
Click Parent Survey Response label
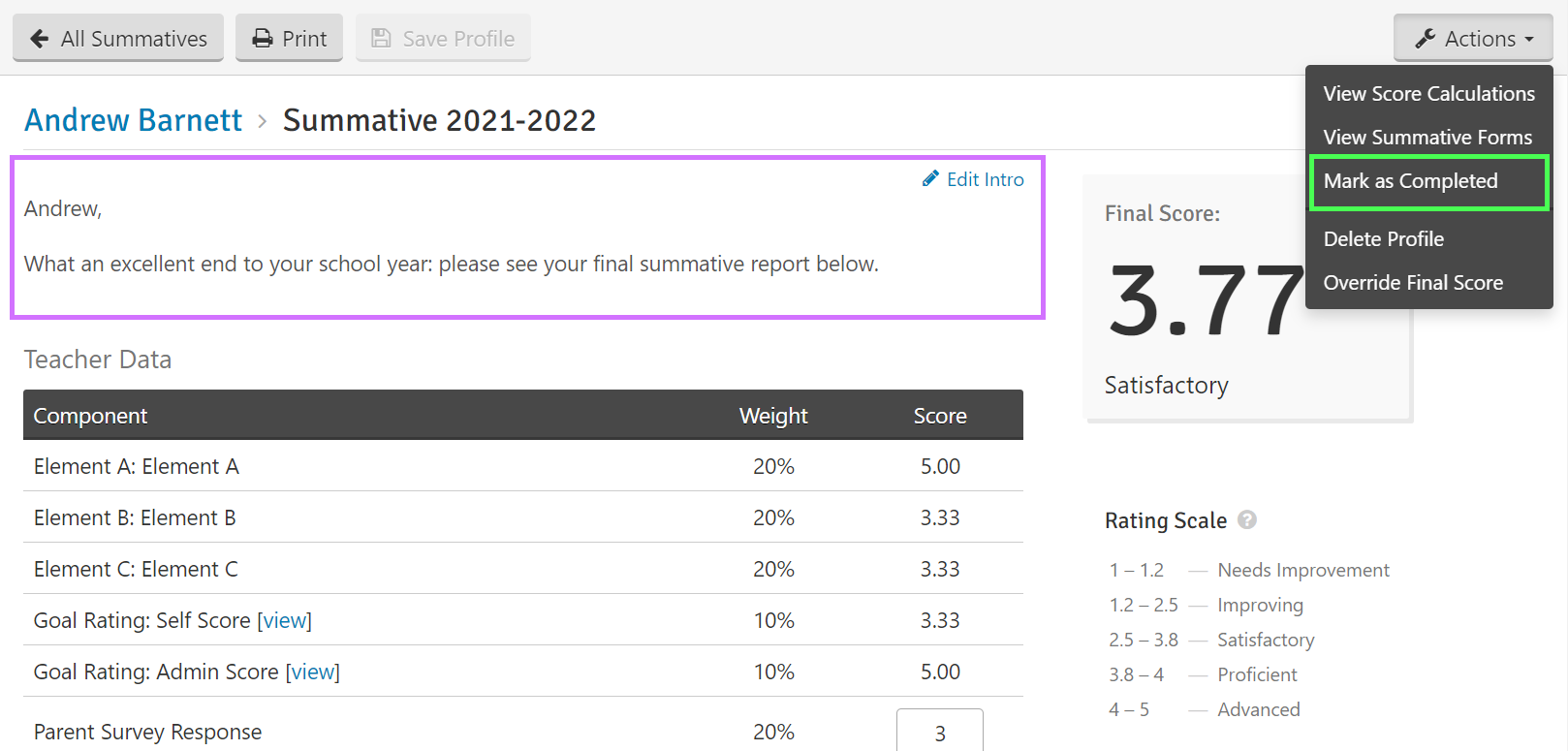point(147,732)
